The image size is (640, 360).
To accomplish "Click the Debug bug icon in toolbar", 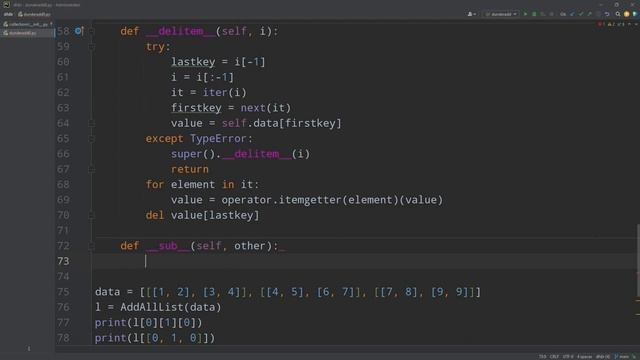I will (534, 14).
